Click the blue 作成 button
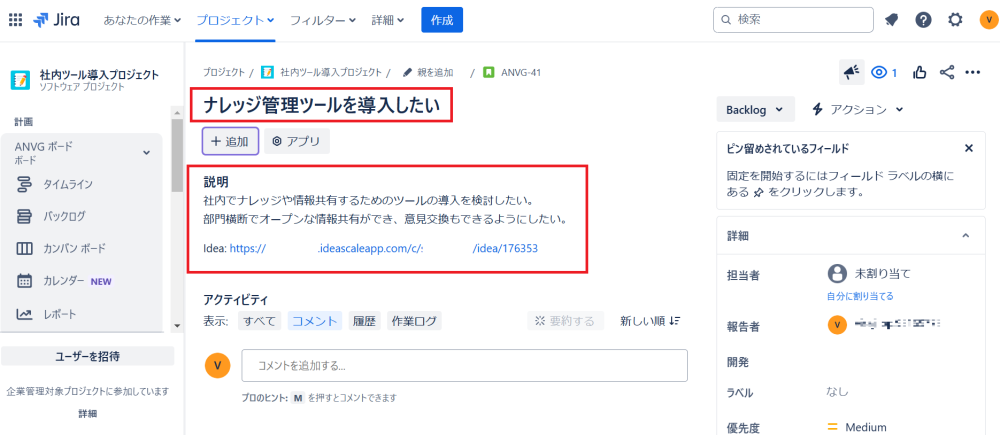The width and height of the screenshot is (1000, 435). [442, 20]
